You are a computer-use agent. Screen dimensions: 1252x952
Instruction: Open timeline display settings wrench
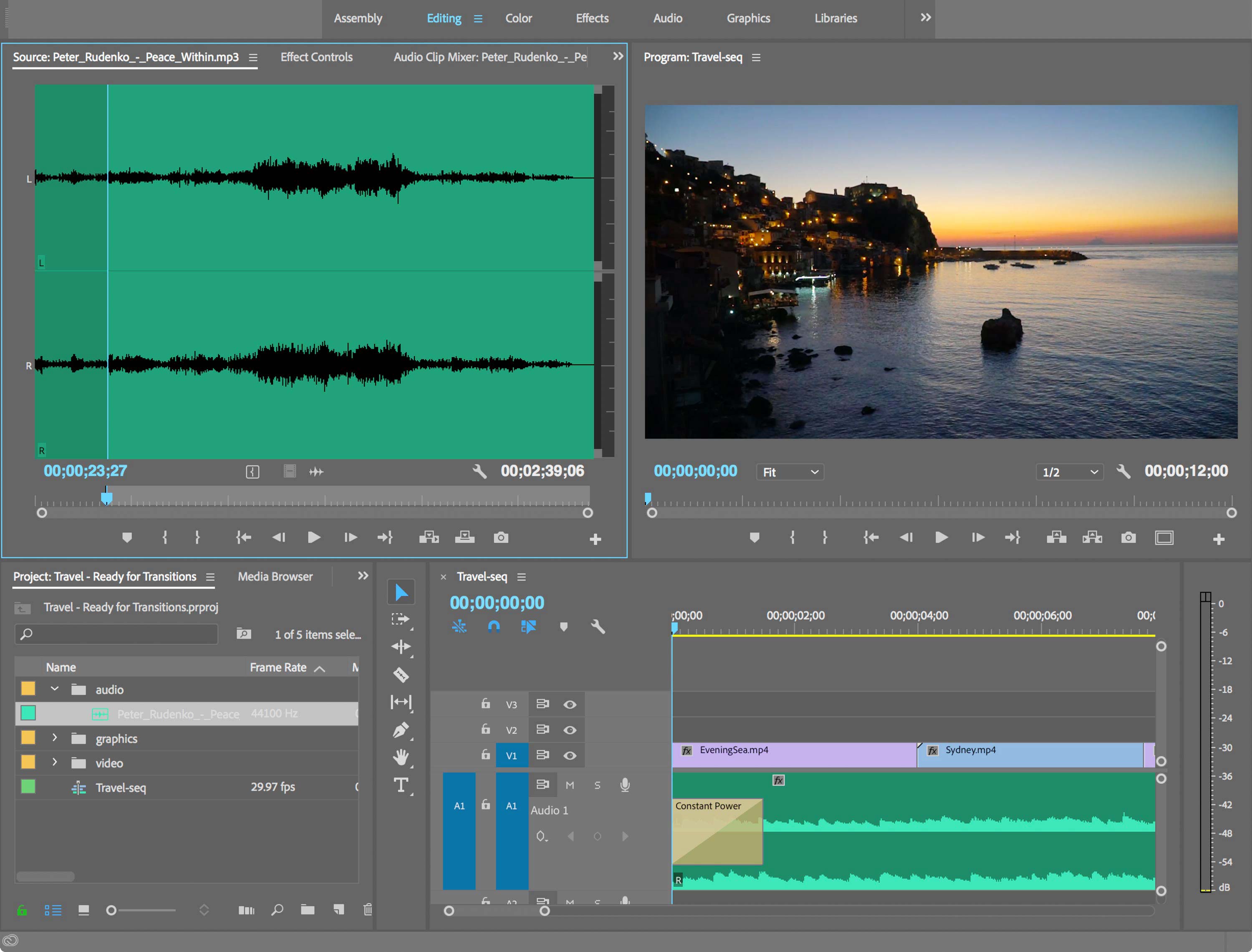click(x=598, y=627)
